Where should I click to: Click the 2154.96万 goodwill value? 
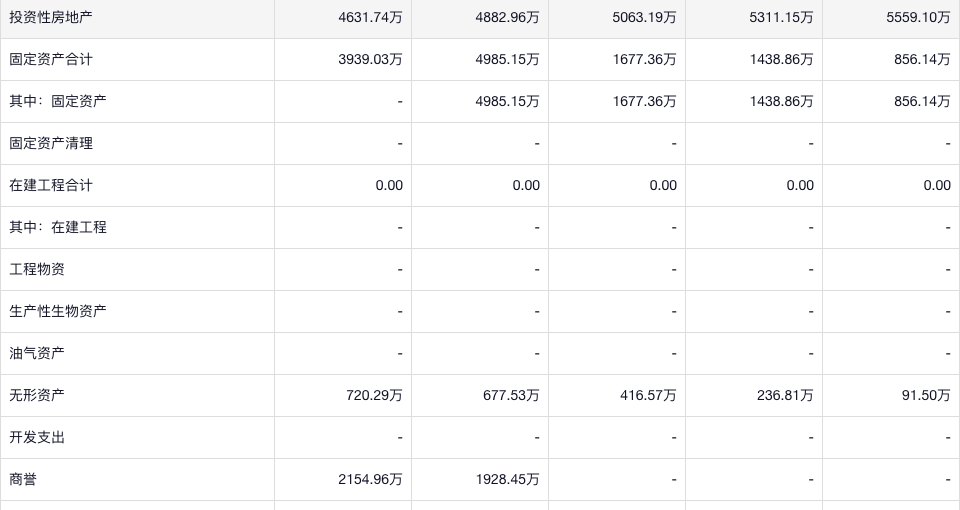tap(371, 479)
